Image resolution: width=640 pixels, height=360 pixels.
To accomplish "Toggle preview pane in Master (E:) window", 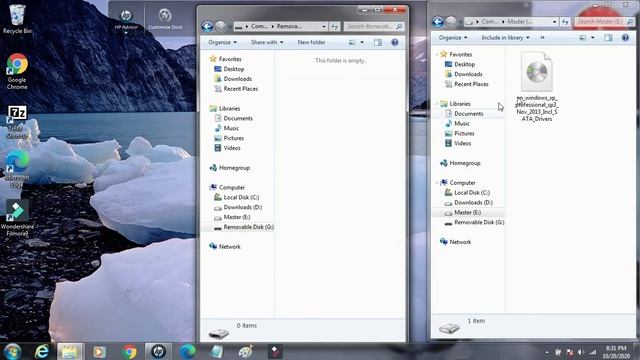I will tap(608, 38).
